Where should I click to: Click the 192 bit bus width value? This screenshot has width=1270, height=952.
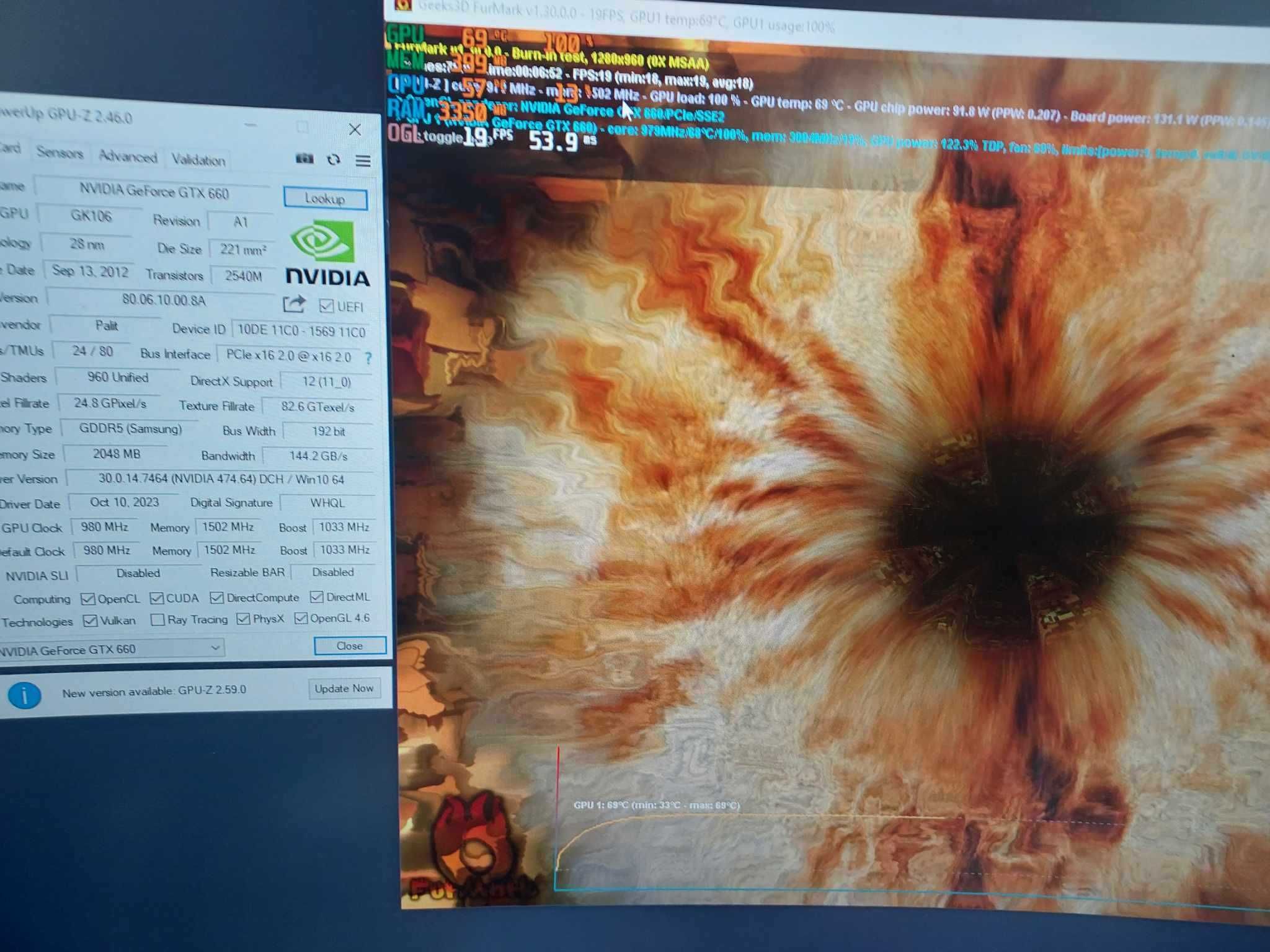pyautogui.click(x=328, y=431)
